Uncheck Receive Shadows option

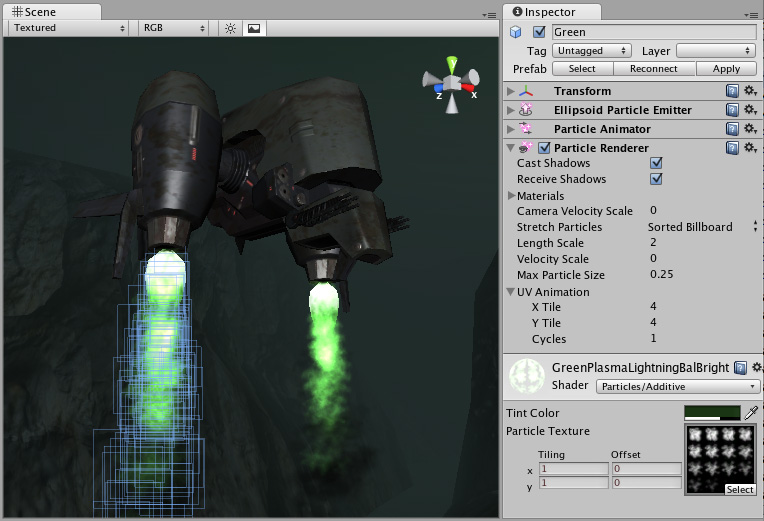(x=657, y=179)
